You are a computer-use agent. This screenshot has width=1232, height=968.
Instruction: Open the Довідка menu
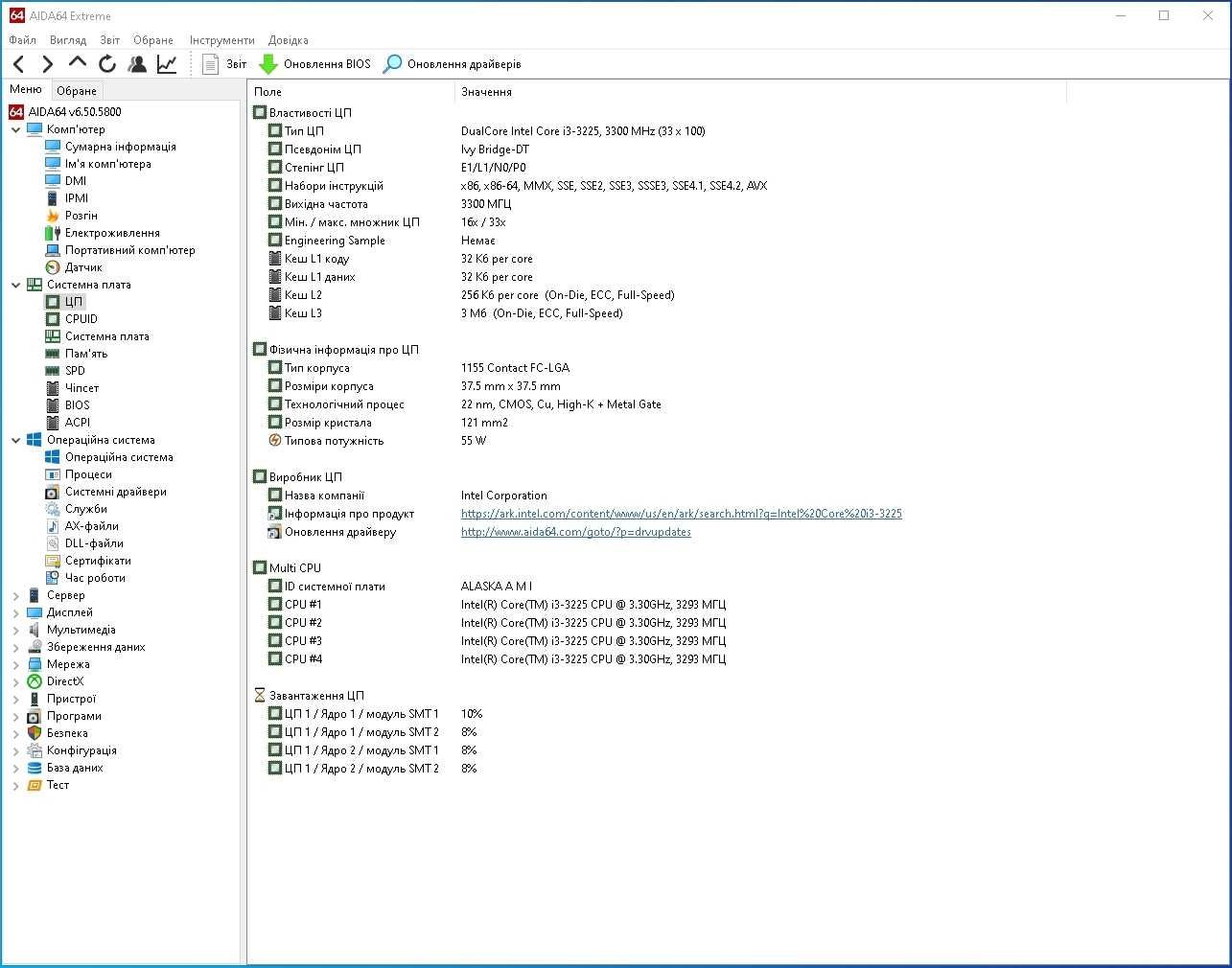[x=289, y=40]
